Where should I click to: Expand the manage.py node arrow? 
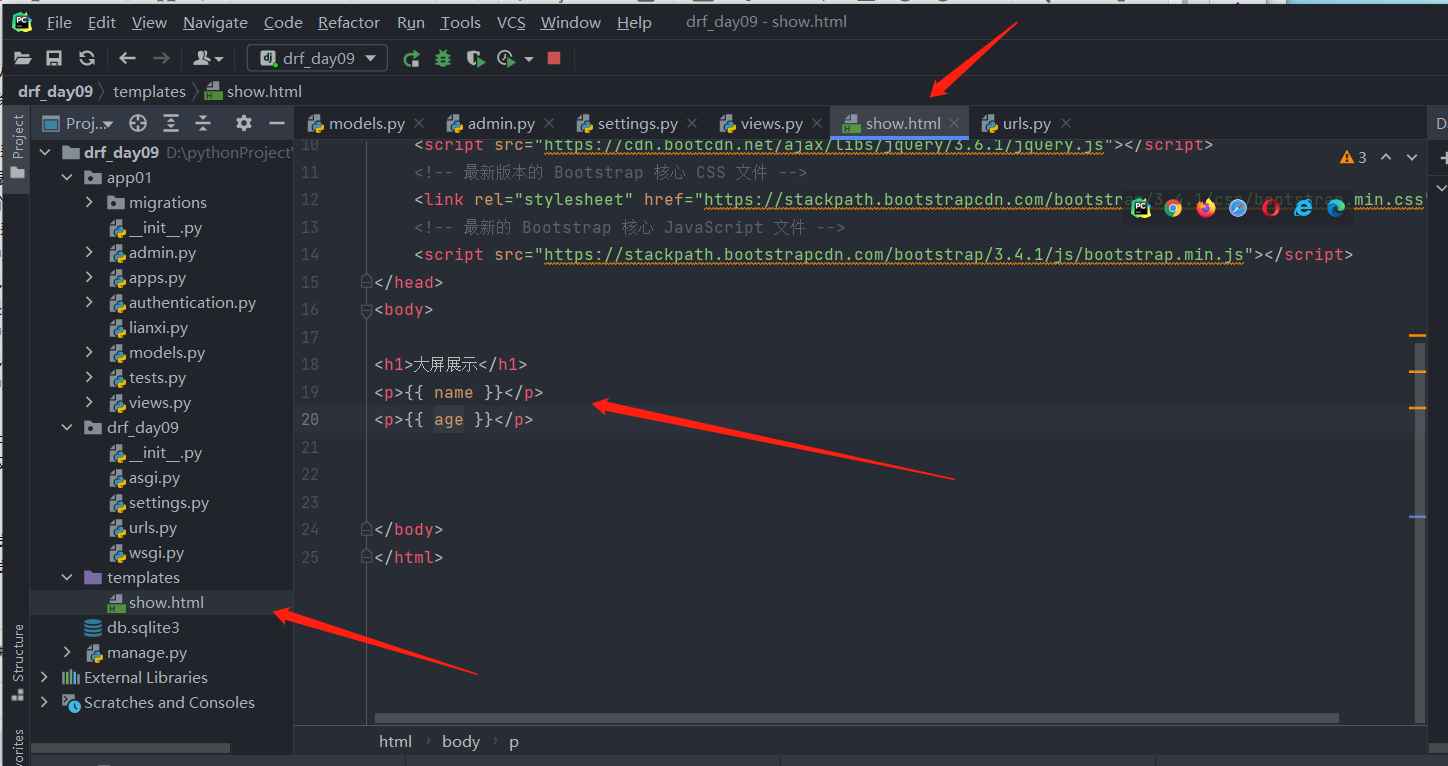pyautogui.click(x=67, y=653)
